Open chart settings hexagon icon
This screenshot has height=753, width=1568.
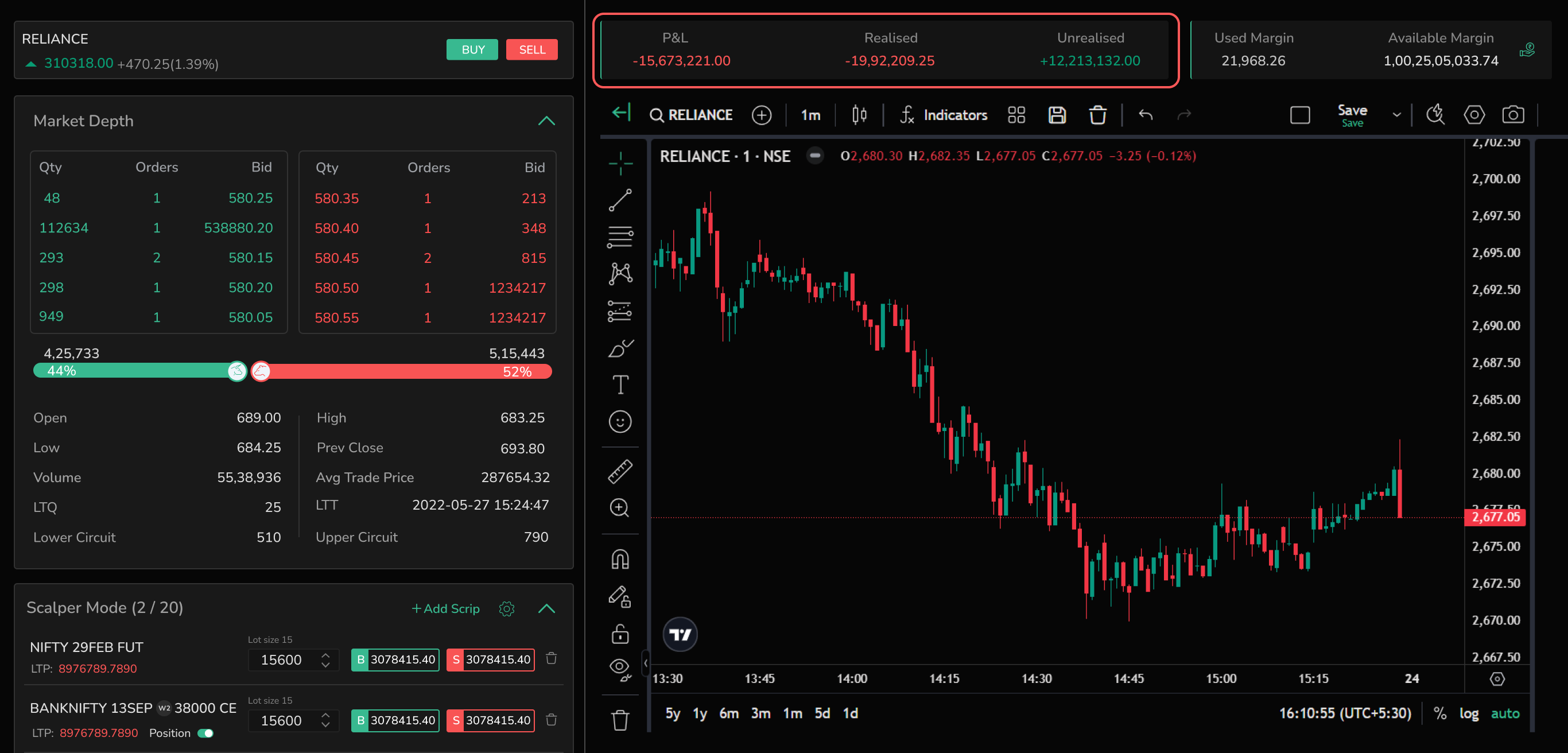coord(1474,114)
